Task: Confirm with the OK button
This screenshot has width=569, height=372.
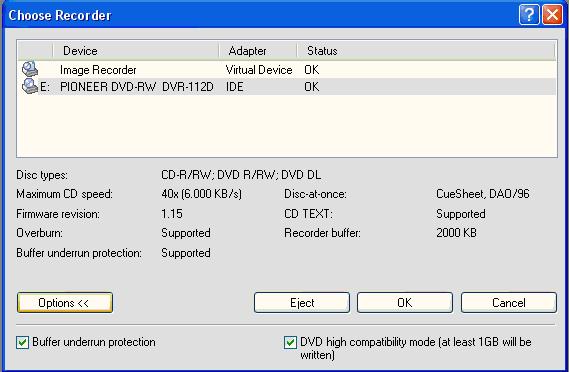Action: click(405, 302)
